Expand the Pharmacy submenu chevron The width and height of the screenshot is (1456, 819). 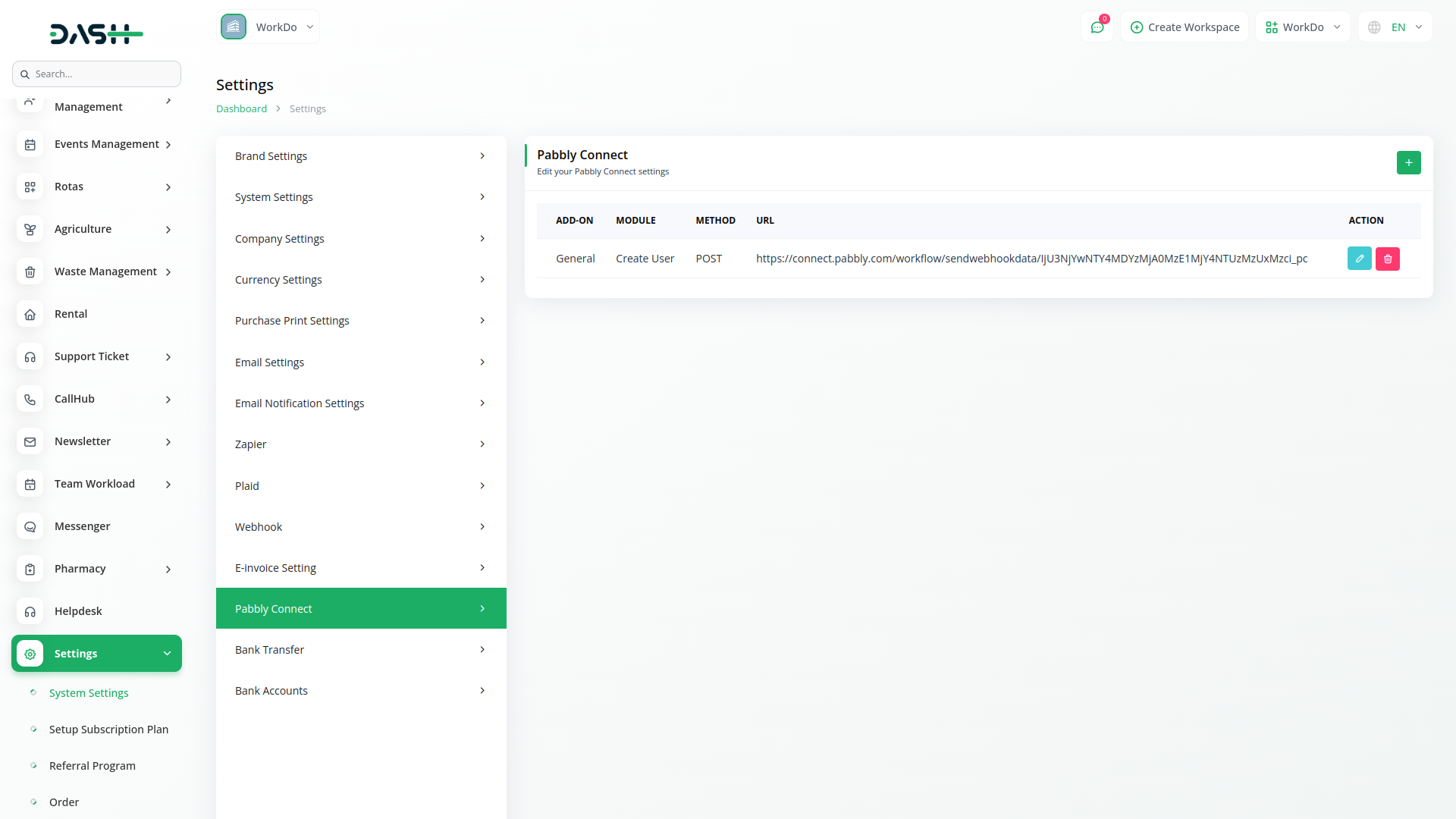click(x=168, y=570)
